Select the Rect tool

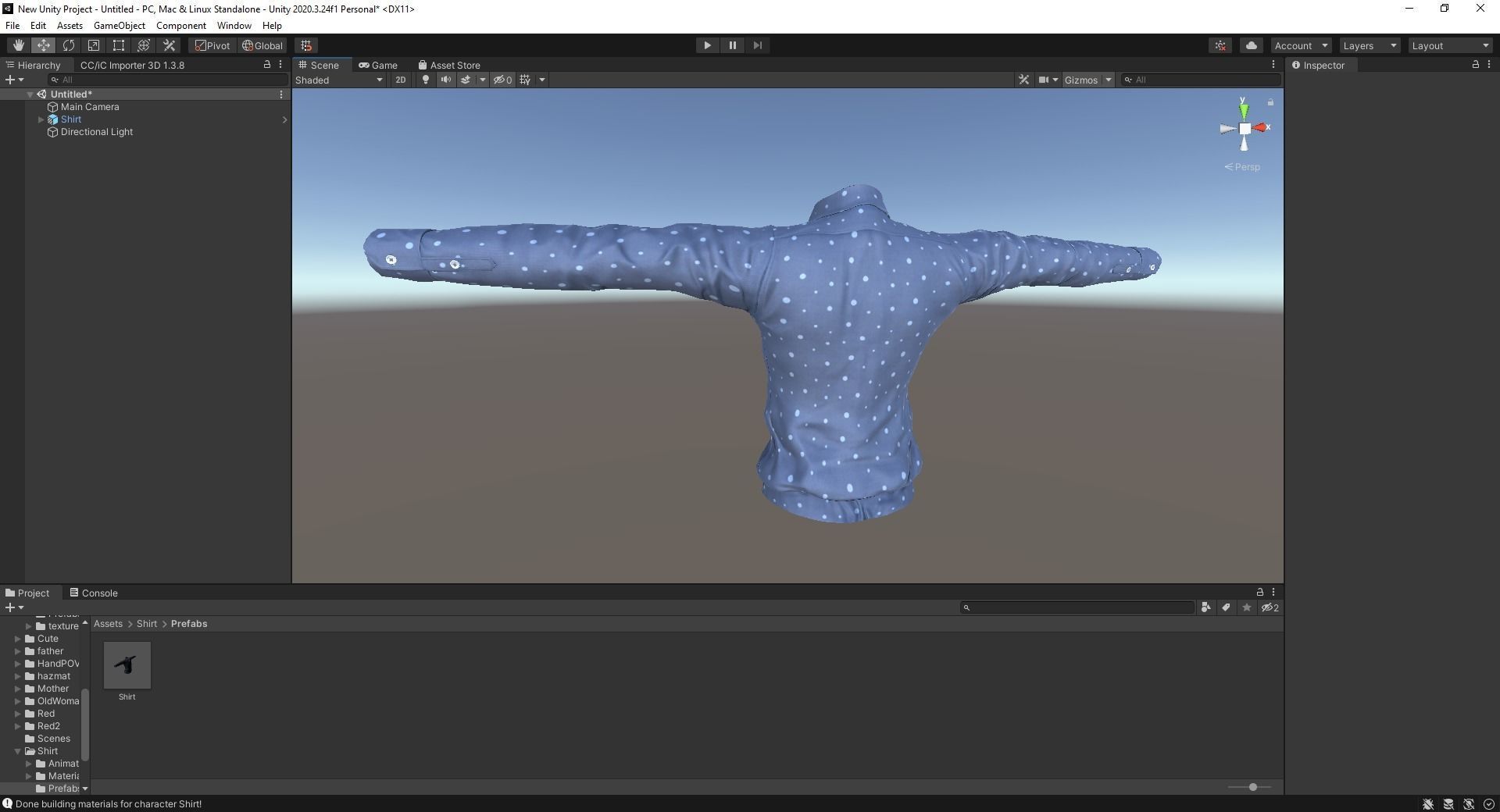(x=119, y=45)
